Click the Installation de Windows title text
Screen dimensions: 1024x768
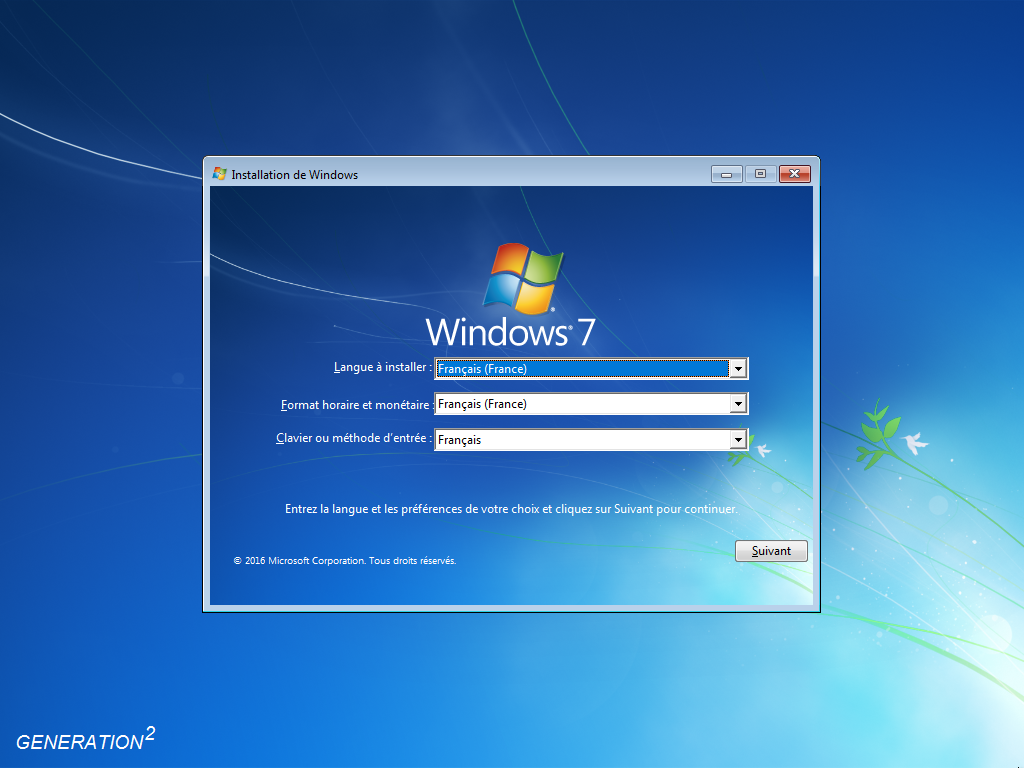click(x=295, y=175)
